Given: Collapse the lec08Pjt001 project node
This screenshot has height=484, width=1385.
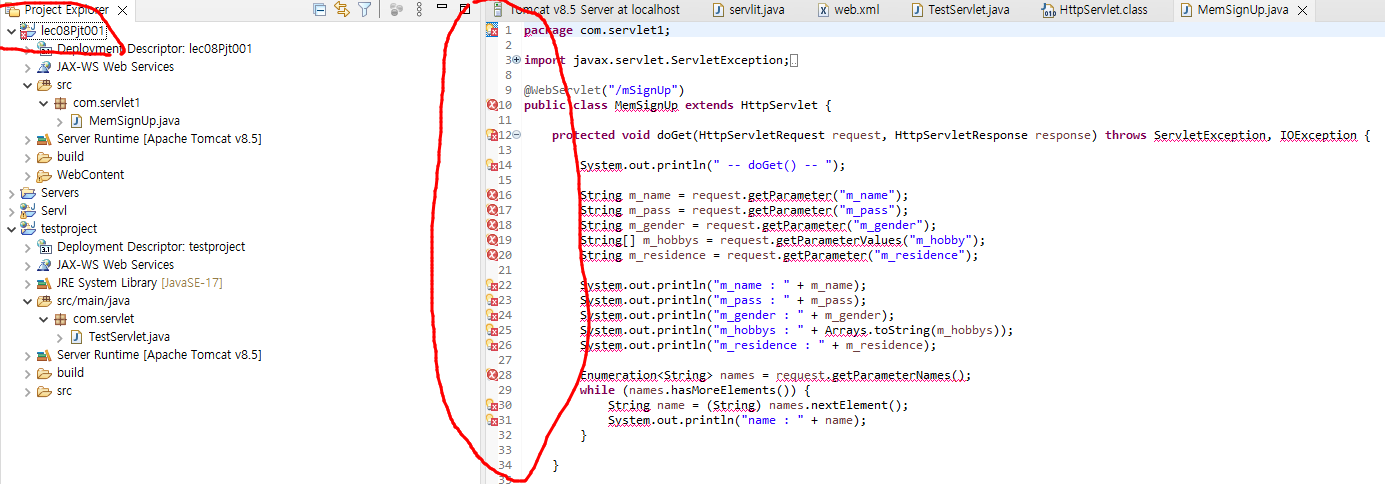Looking at the screenshot, I should [x=11, y=30].
